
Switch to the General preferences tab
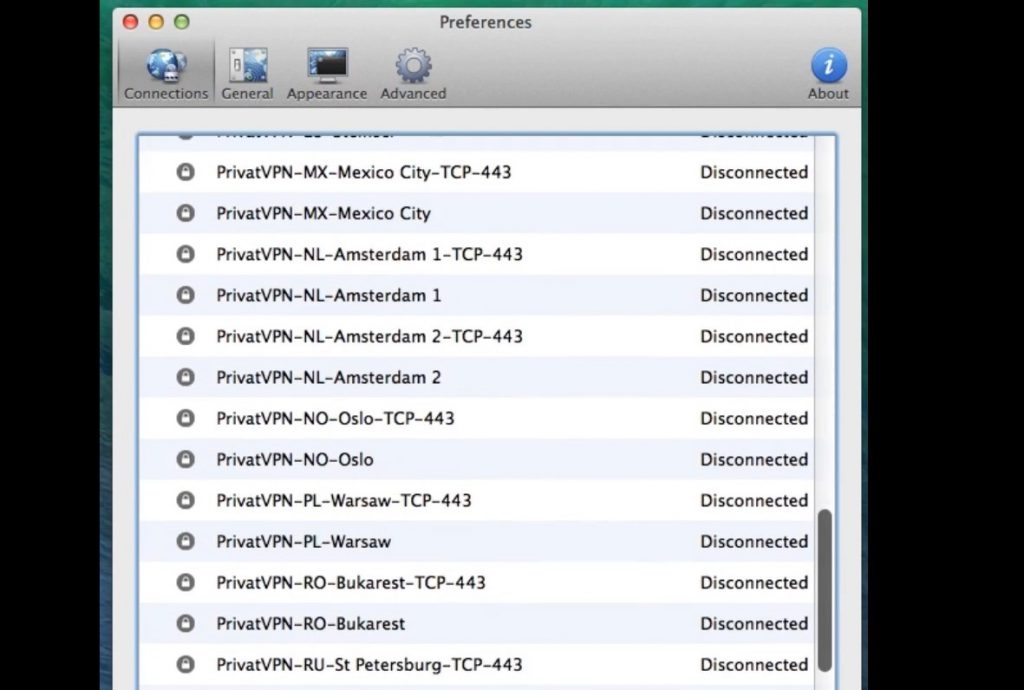(247, 73)
